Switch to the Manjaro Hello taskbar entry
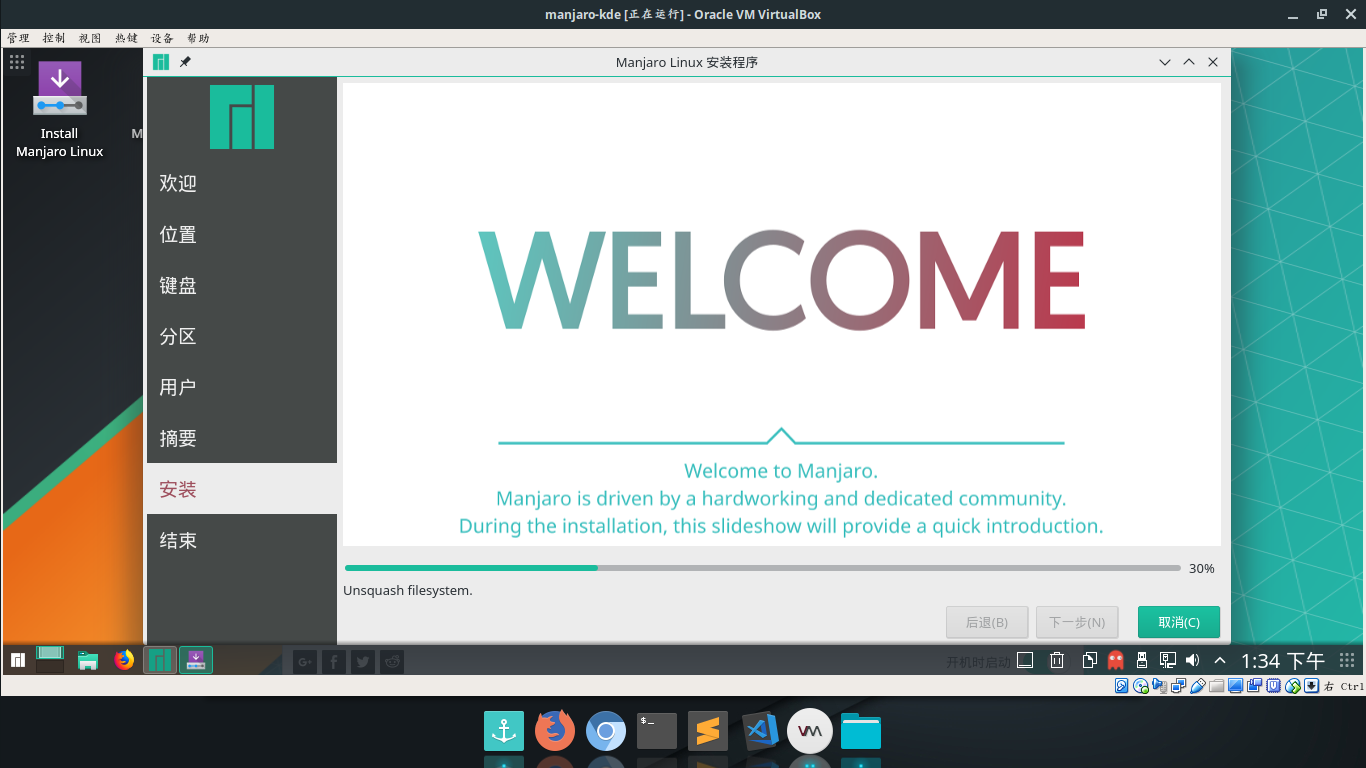 (x=160, y=660)
